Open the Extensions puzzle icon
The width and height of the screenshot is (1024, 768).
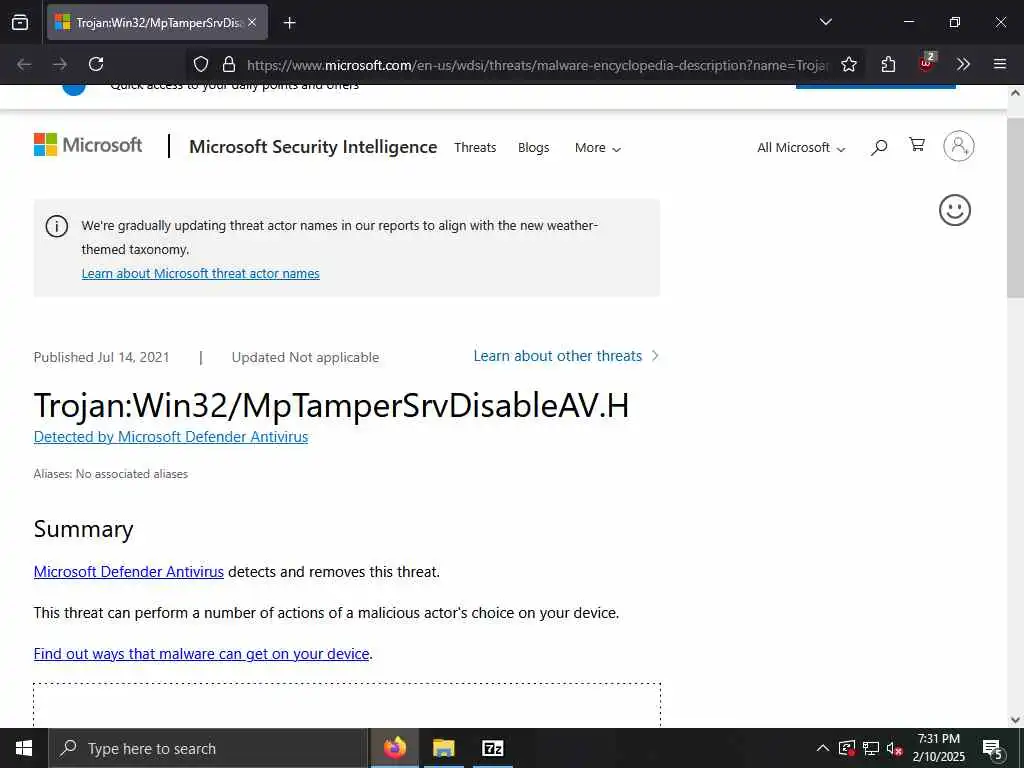(x=888, y=64)
